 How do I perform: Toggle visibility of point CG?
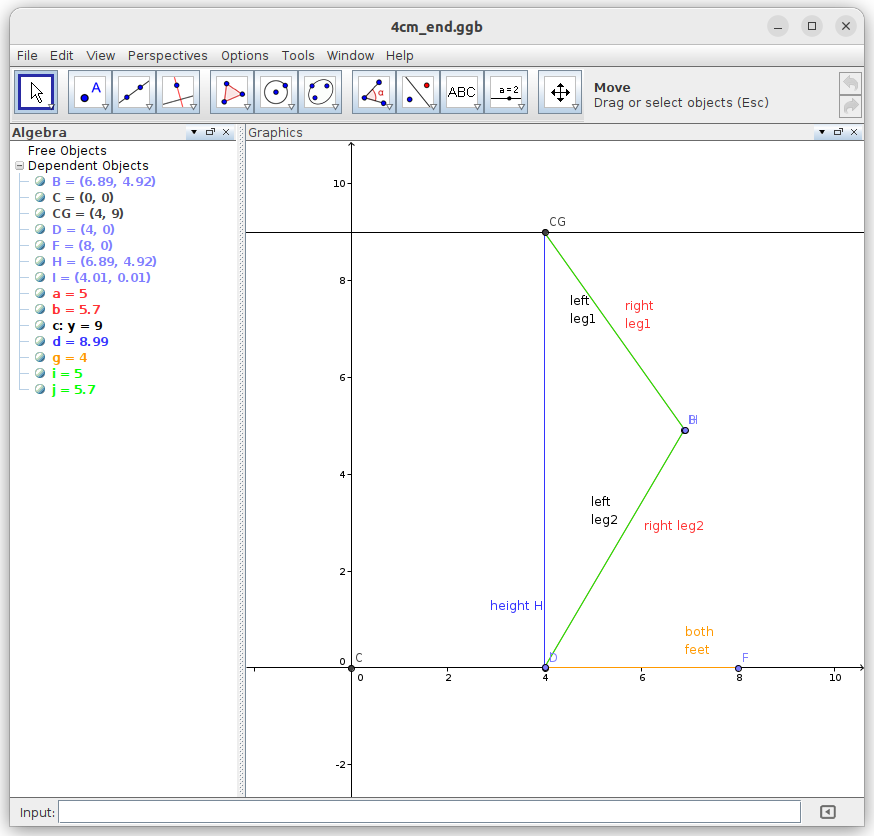pyautogui.click(x=40, y=213)
